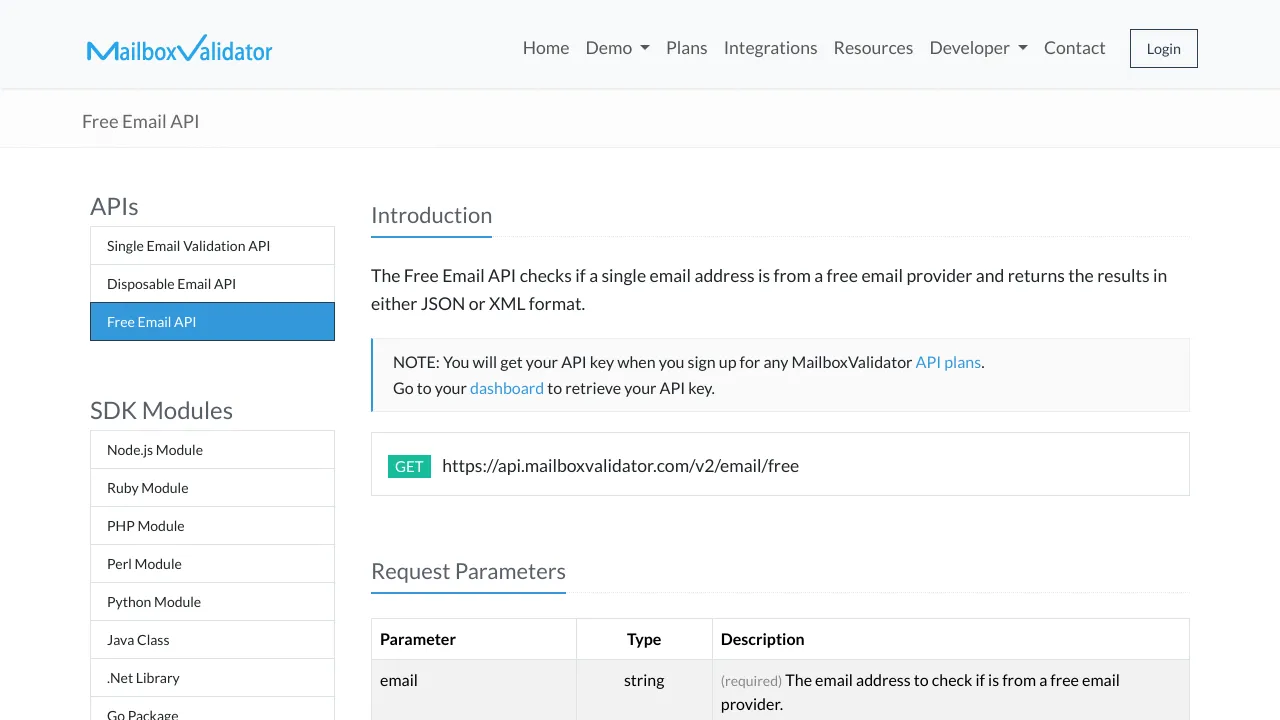Open the Go Package page
Viewport: 1280px width, 720px height.
tap(212, 709)
